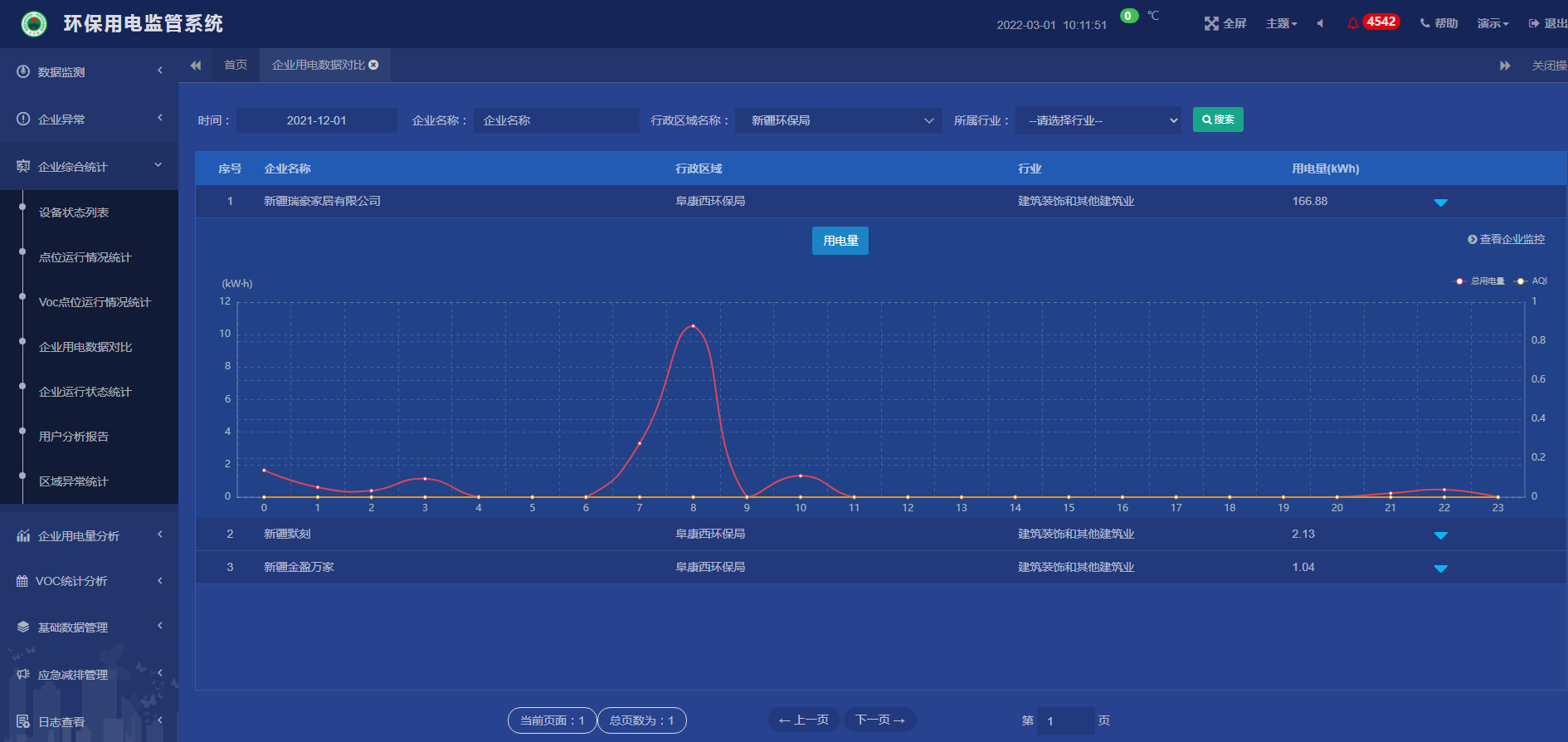Click the 退出 logout icon

tap(1533, 23)
